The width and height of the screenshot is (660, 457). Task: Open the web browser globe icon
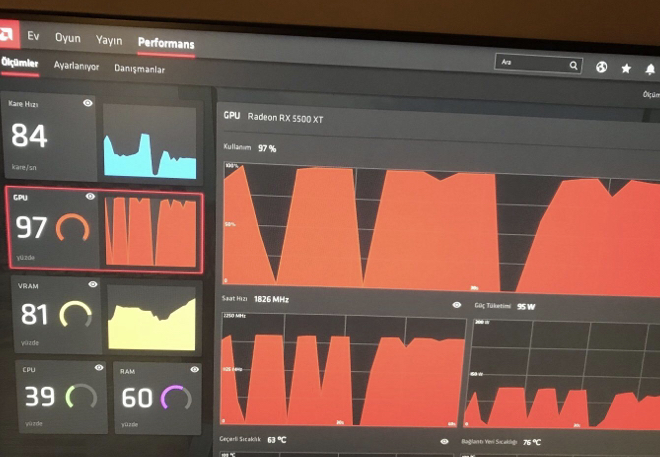(601, 67)
